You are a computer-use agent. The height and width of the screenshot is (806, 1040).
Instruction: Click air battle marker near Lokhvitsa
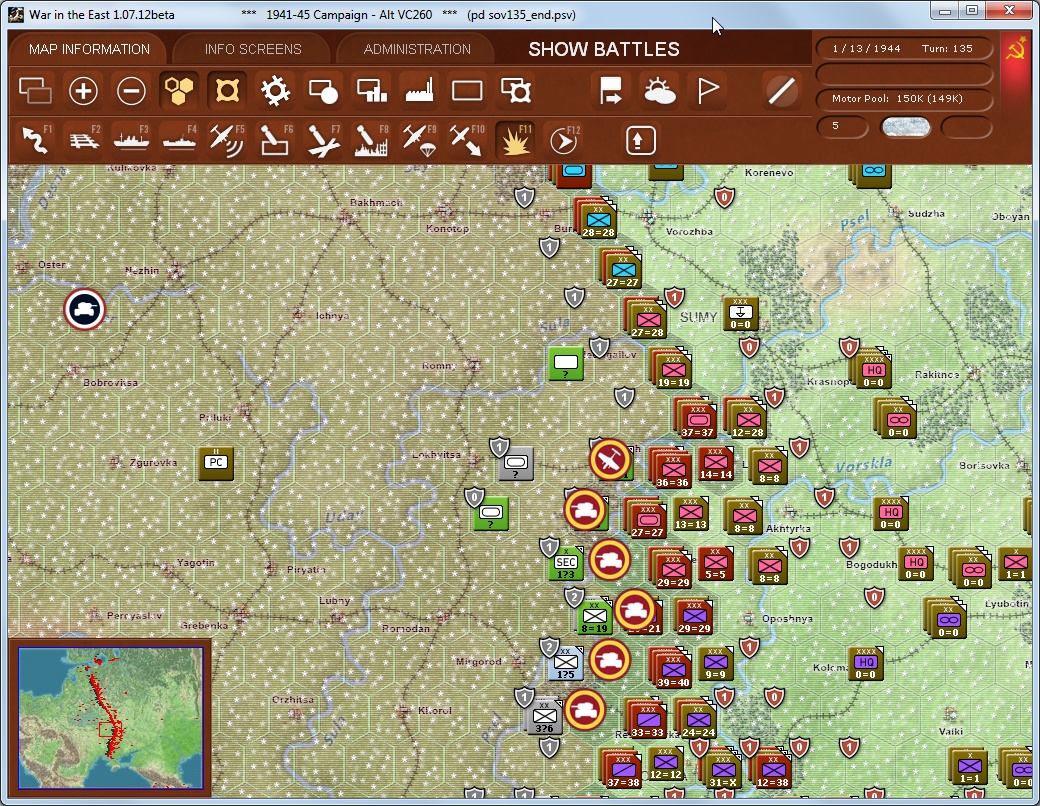coord(610,459)
